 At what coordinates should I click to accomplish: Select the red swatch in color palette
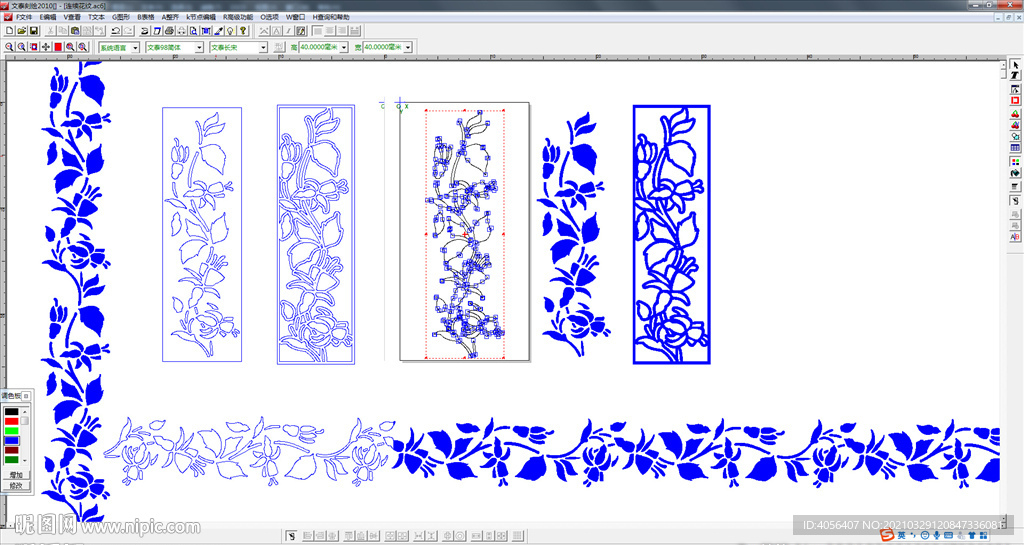click(x=11, y=422)
